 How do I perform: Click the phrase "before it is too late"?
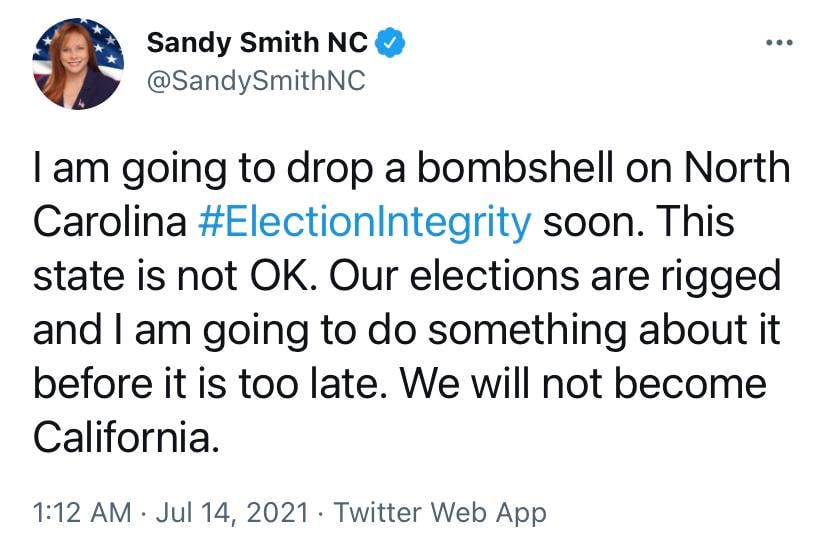click(x=250, y=384)
